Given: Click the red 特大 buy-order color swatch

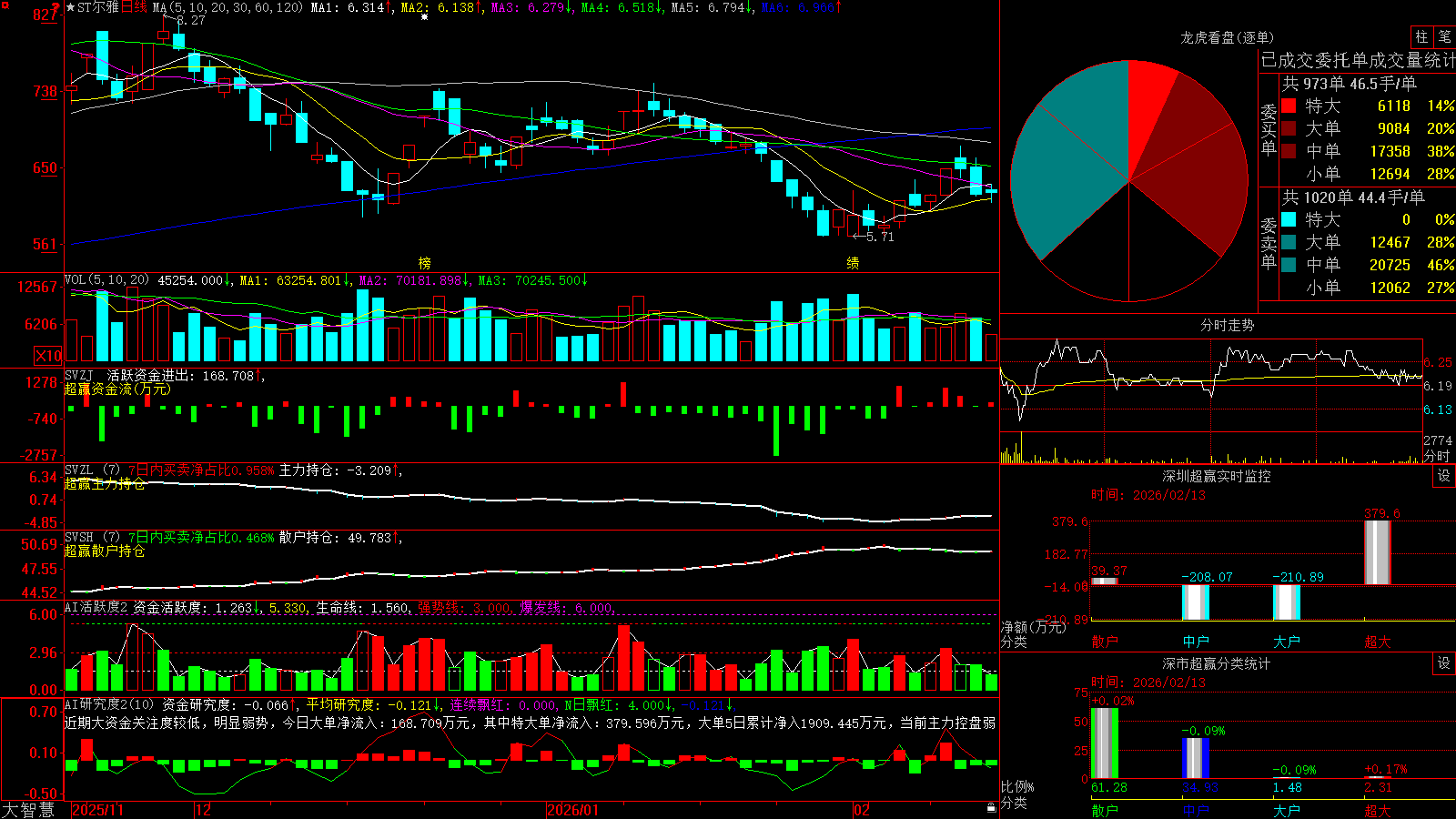Looking at the screenshot, I should tap(1289, 106).
